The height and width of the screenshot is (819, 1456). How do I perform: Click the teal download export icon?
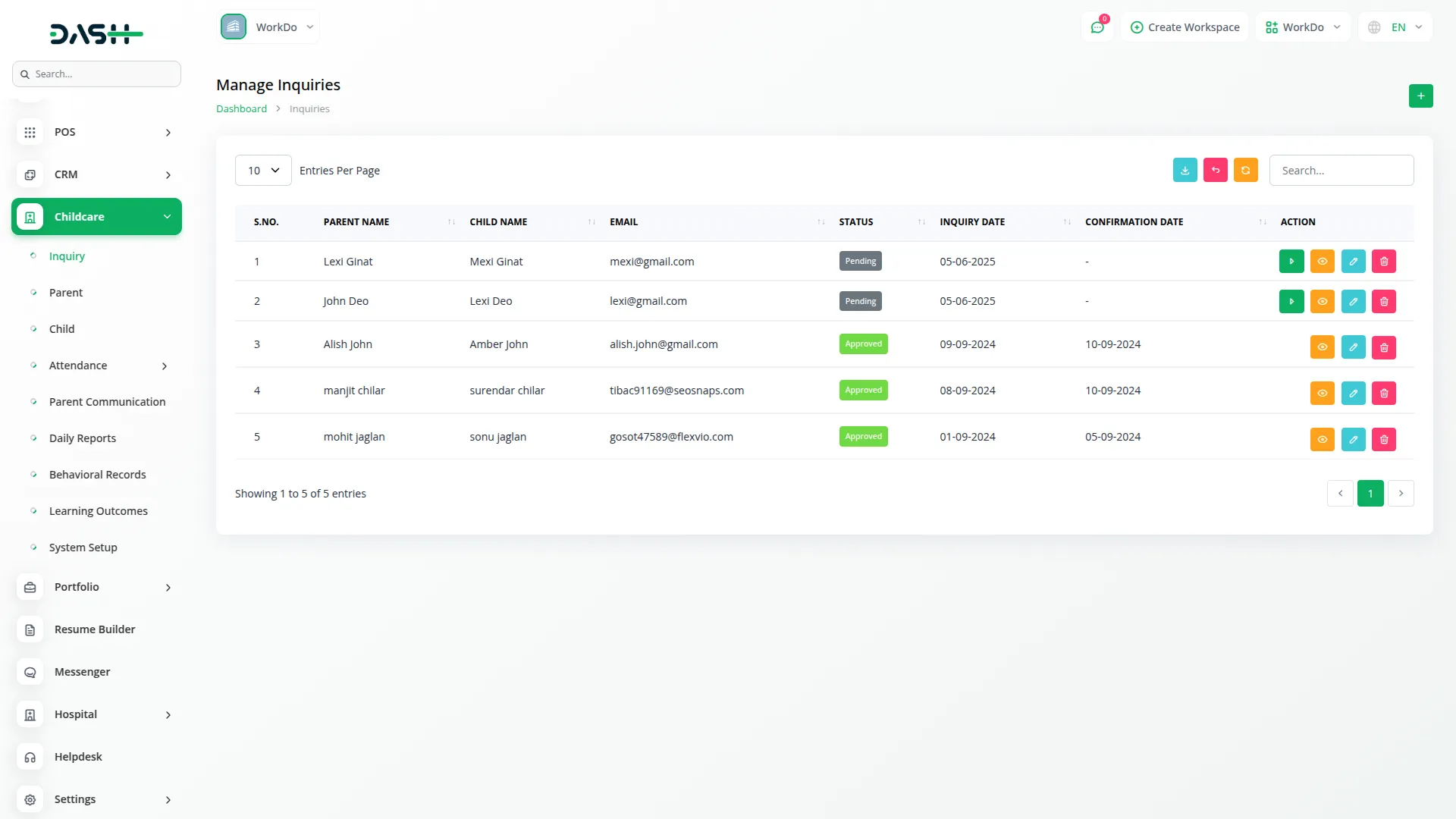point(1185,171)
